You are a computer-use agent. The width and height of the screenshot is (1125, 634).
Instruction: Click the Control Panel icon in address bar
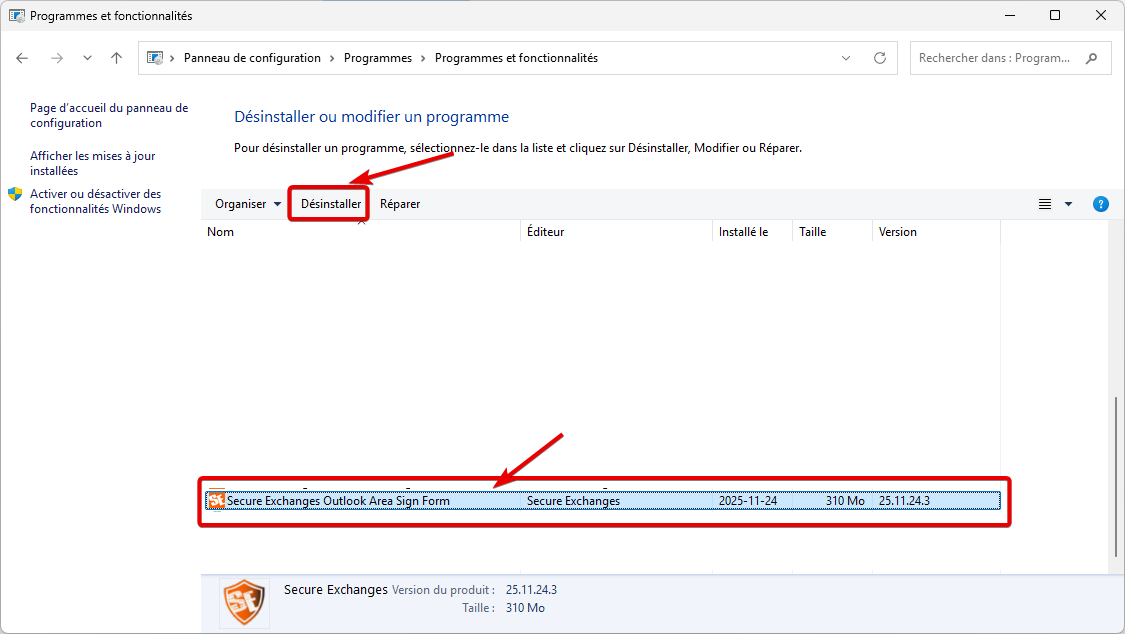click(x=155, y=58)
